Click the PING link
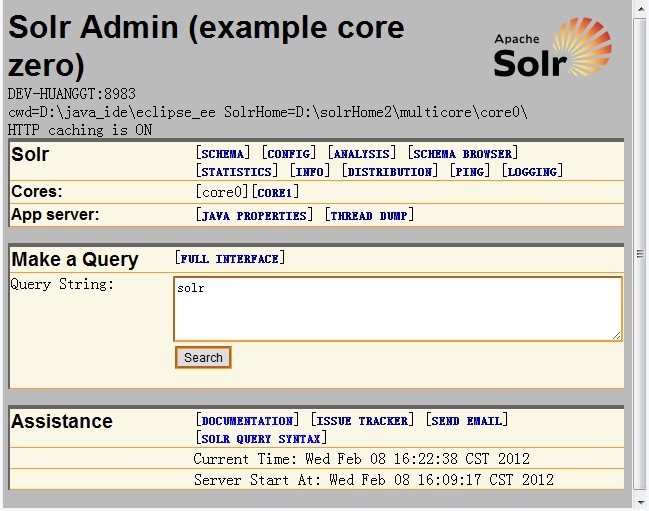649x511 pixels. [x=470, y=171]
